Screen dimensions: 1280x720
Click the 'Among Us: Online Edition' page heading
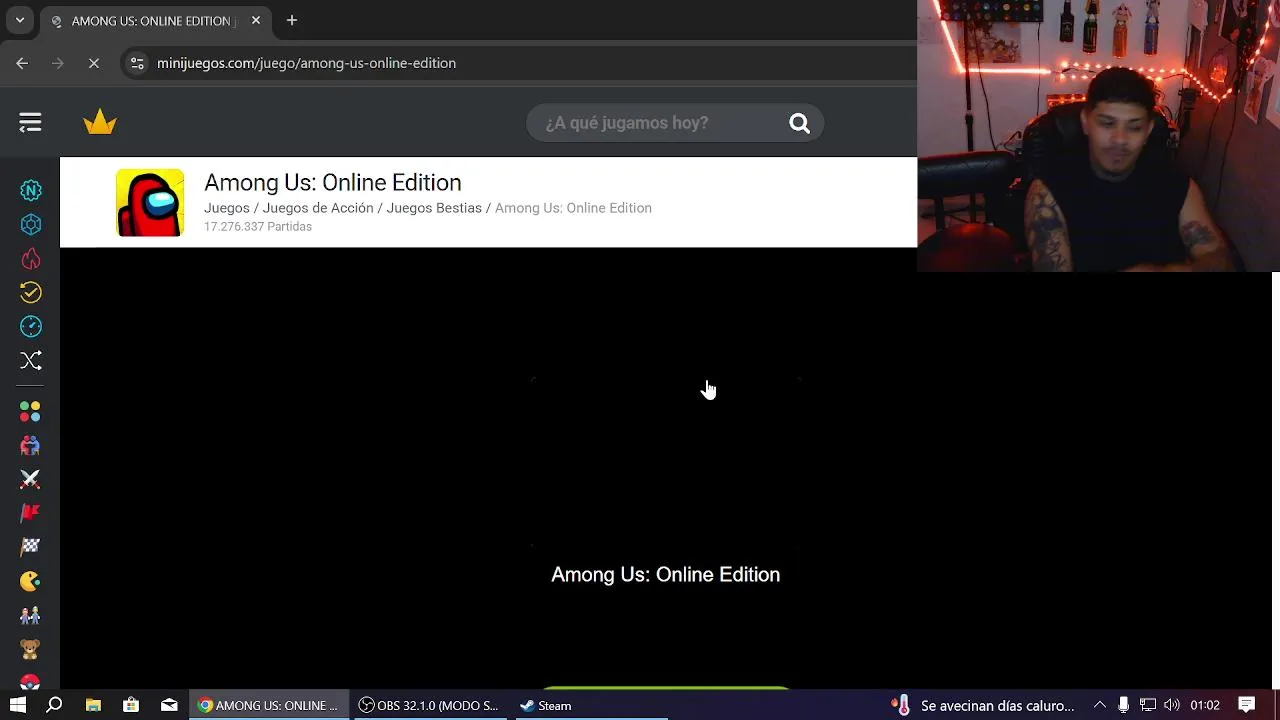[x=333, y=182]
